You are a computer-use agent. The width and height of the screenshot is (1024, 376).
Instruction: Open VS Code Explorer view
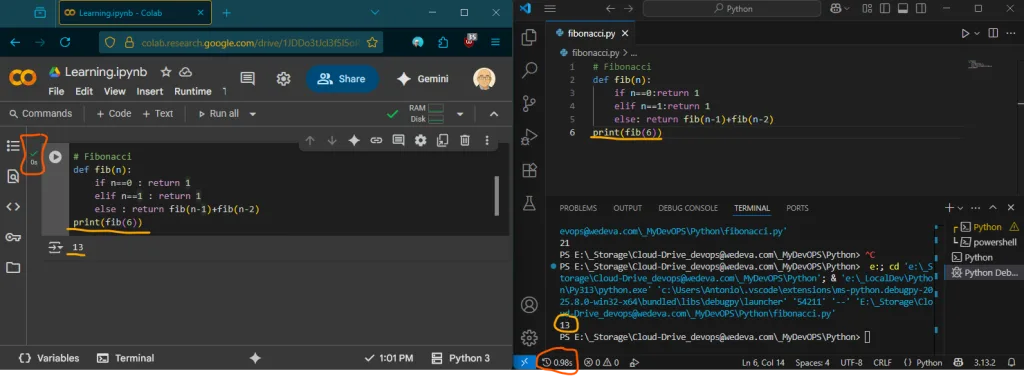click(530, 37)
